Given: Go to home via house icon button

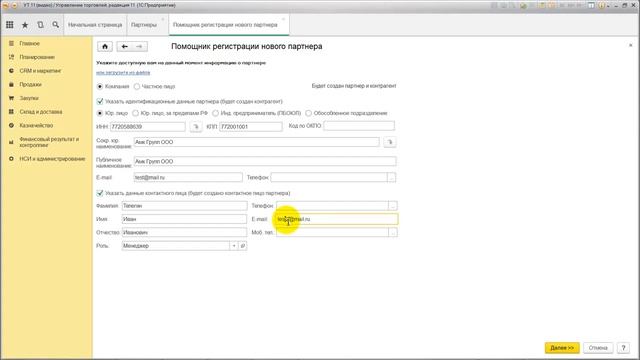Looking at the screenshot, I should pos(105,47).
